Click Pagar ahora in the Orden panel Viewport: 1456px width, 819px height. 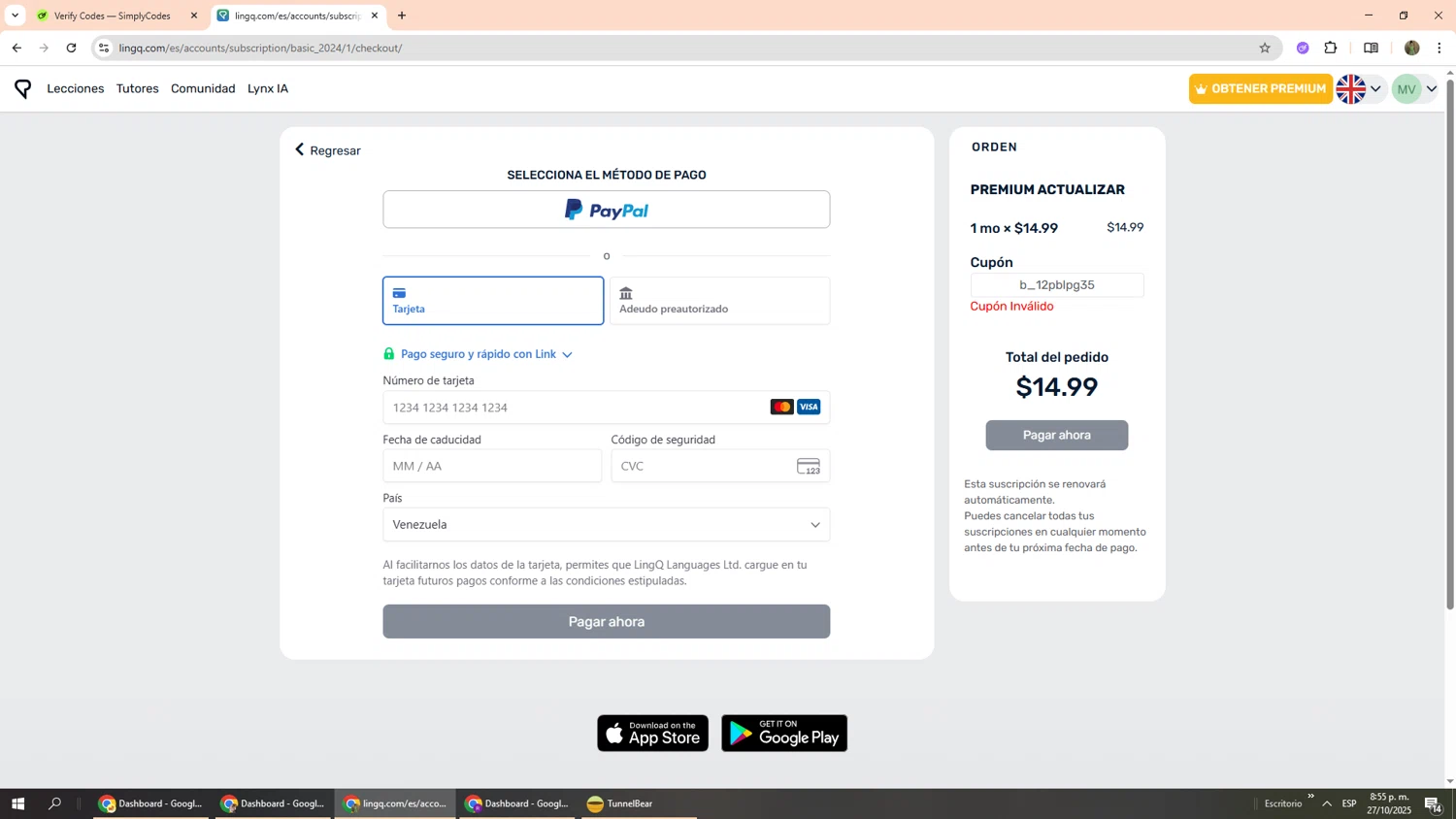coord(1057,436)
